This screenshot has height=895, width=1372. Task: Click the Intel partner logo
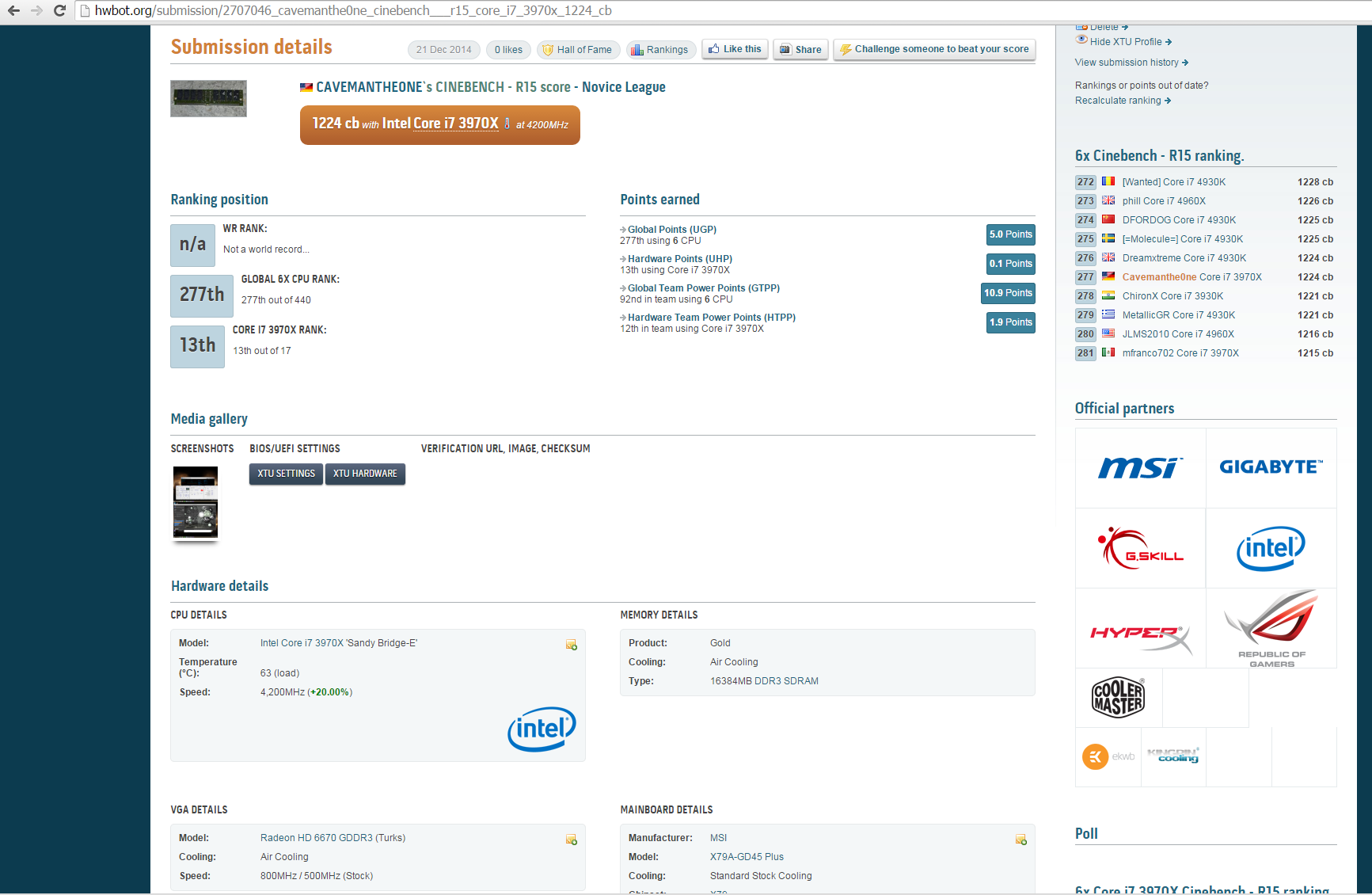tap(1271, 548)
